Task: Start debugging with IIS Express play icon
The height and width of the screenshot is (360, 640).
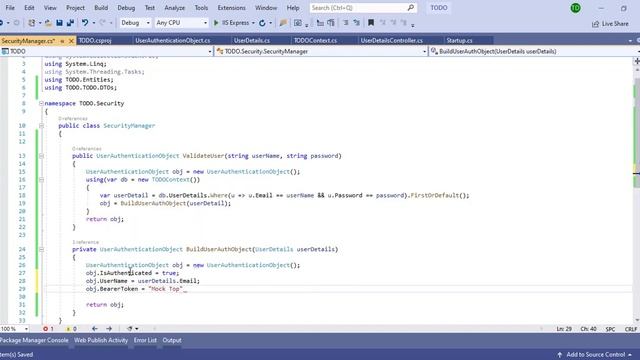Action: pyautogui.click(x=216, y=23)
